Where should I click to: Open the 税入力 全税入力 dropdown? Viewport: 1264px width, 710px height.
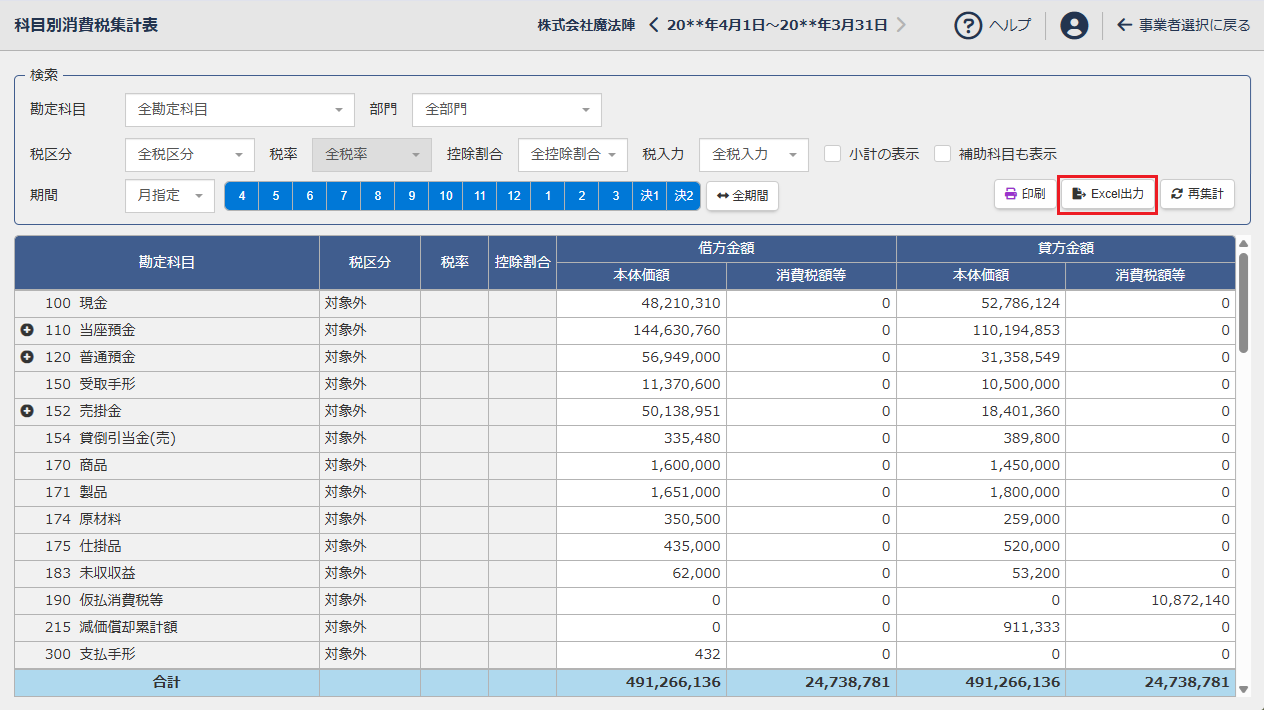click(x=754, y=155)
